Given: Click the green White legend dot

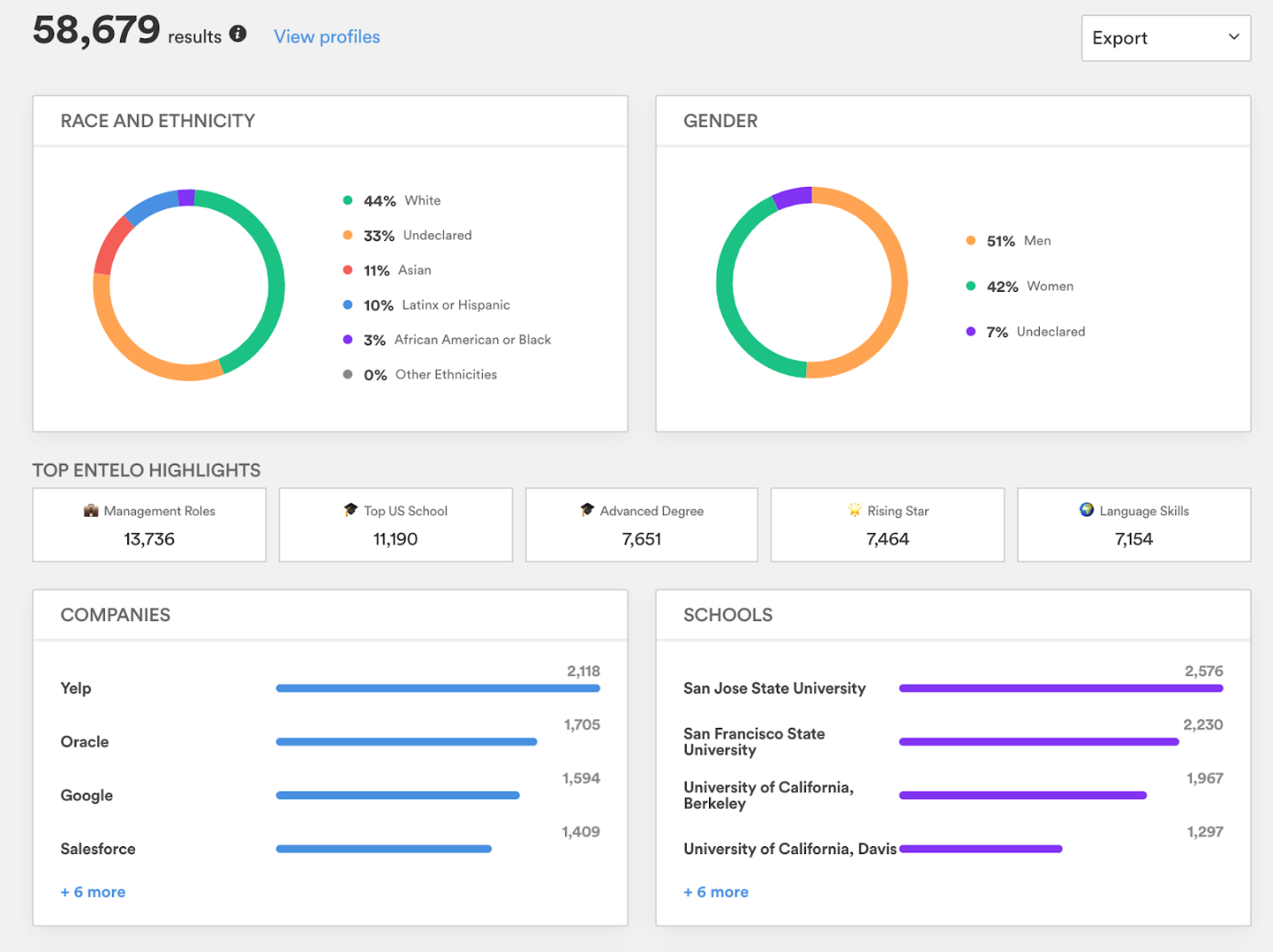Looking at the screenshot, I should tap(348, 200).
